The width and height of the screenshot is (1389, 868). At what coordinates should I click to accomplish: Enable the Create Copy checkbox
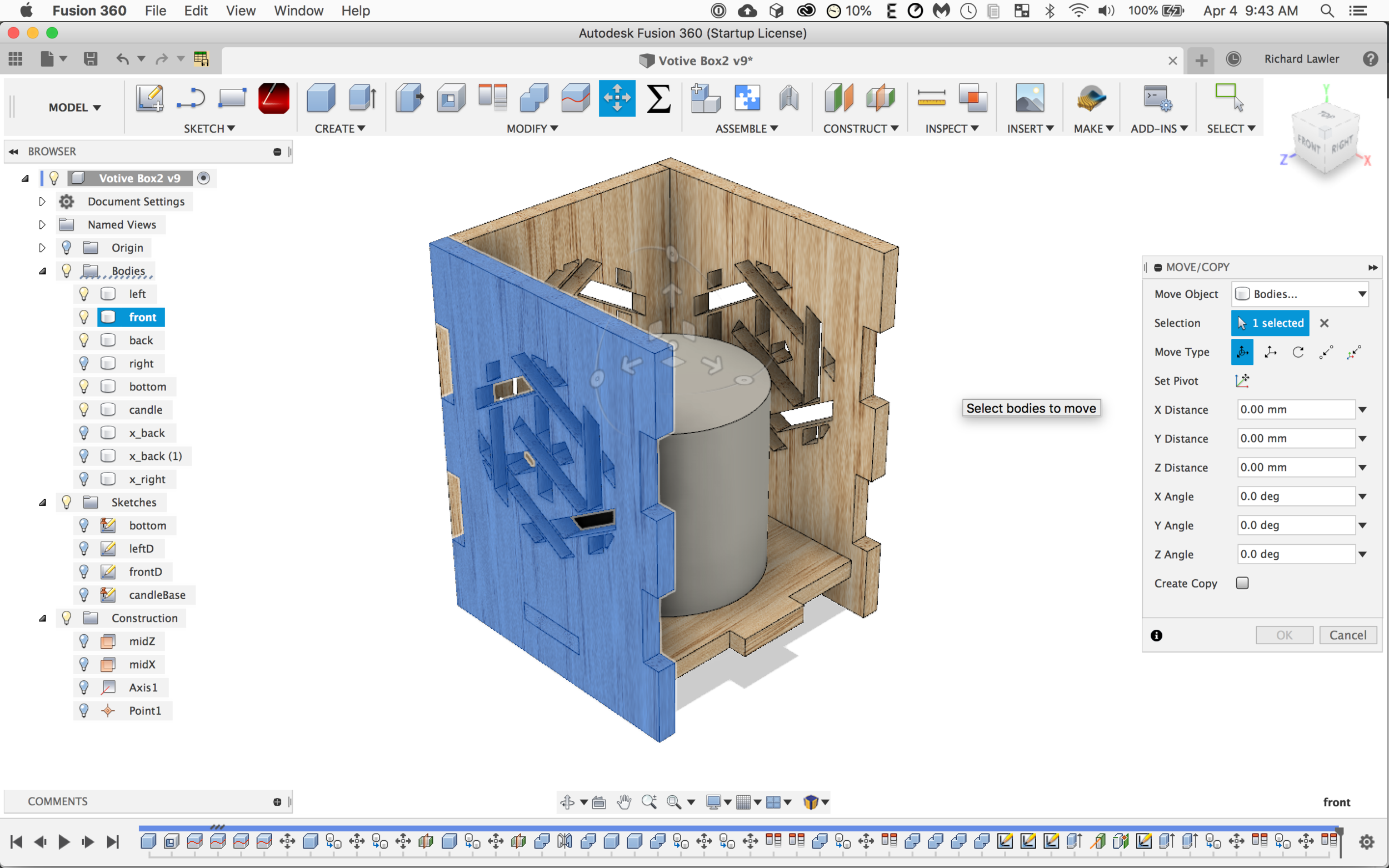coord(1242,583)
